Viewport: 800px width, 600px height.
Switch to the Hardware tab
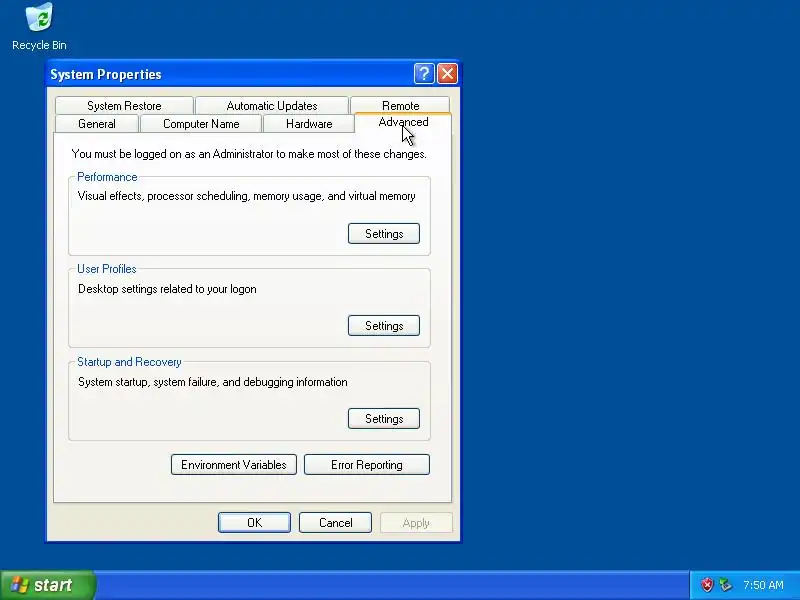pos(309,124)
